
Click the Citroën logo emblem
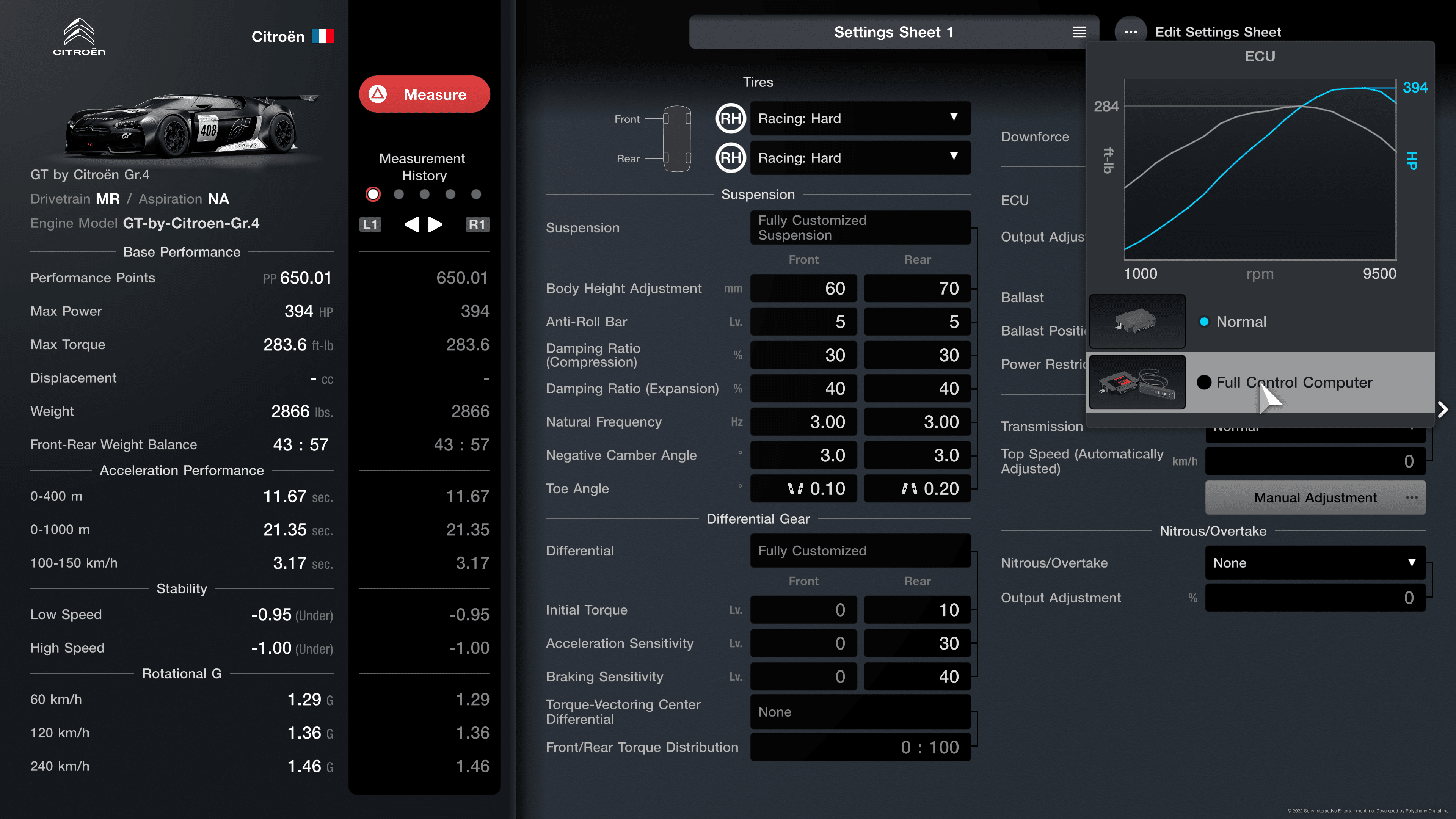[x=79, y=36]
